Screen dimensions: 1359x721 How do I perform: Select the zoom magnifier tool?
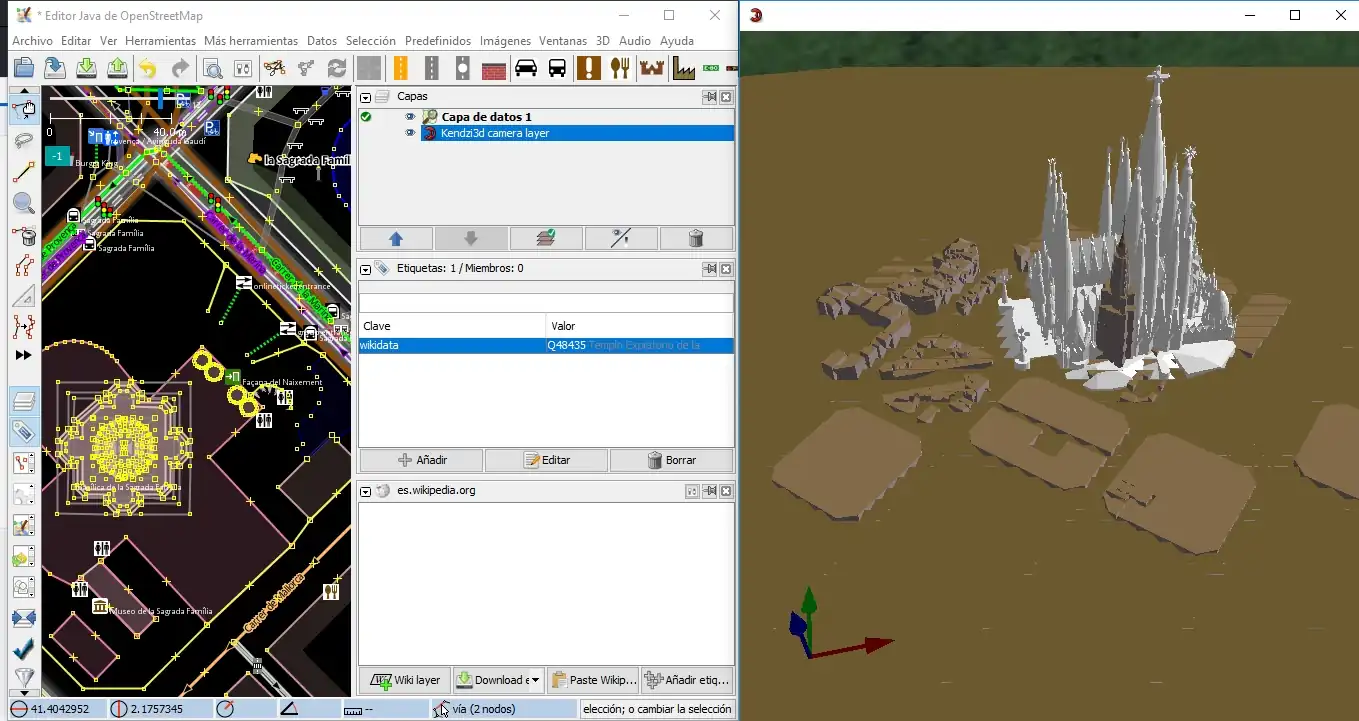click(x=24, y=204)
